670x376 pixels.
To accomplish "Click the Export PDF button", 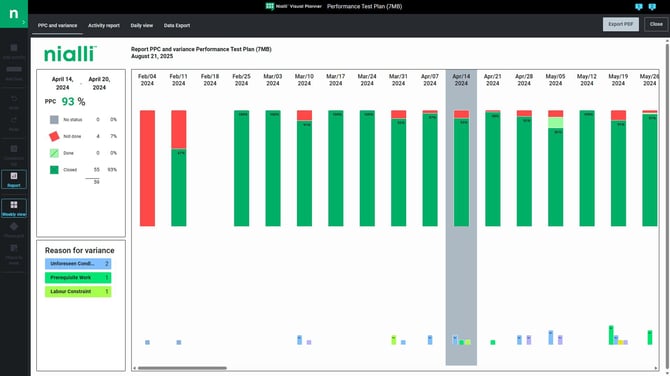I will click(621, 24).
